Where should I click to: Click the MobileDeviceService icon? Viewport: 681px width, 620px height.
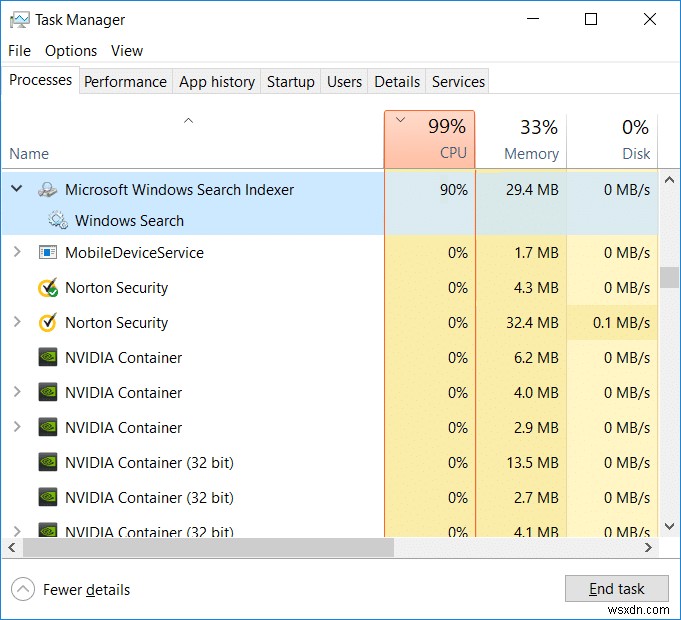coord(47,252)
